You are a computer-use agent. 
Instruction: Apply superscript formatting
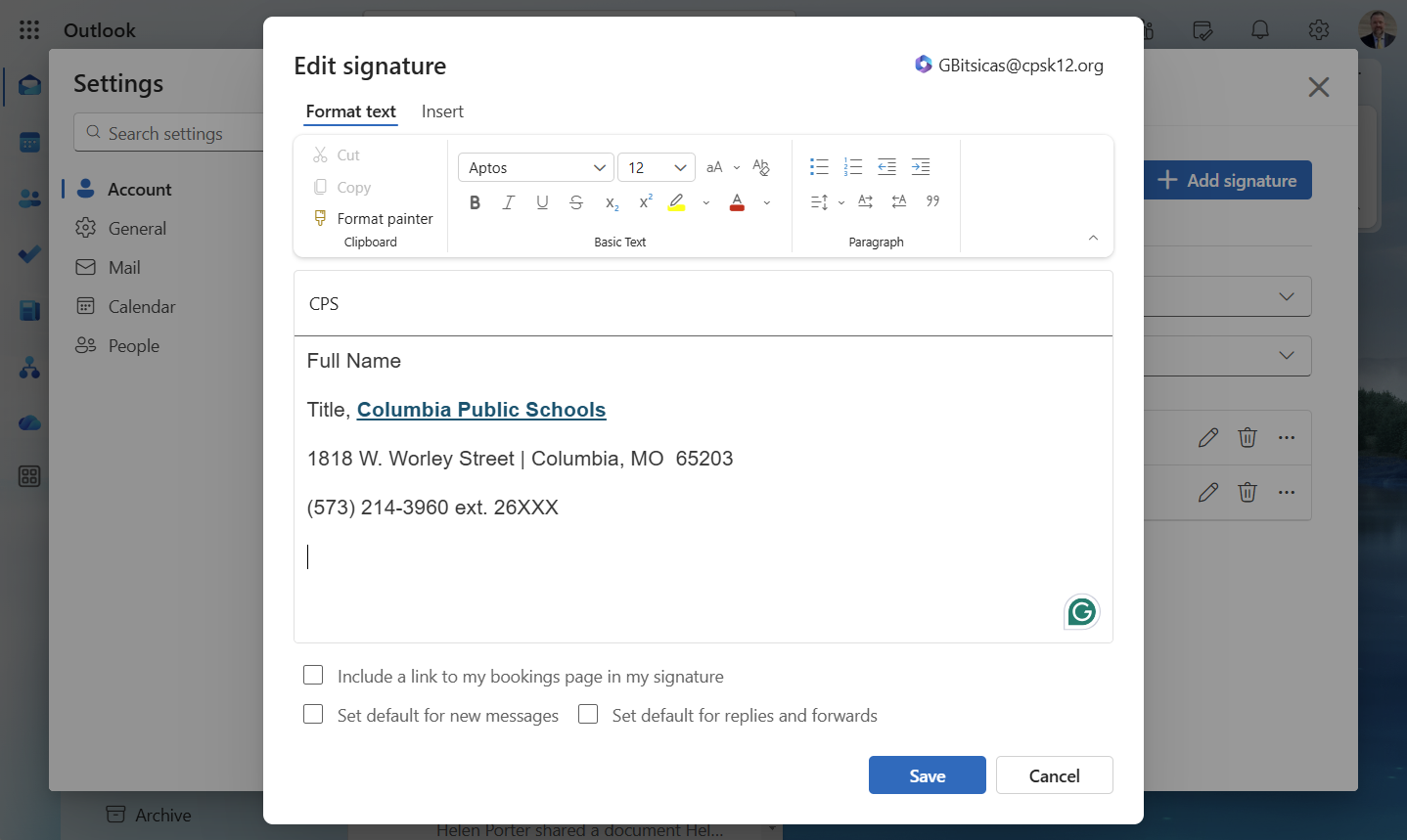point(645,202)
